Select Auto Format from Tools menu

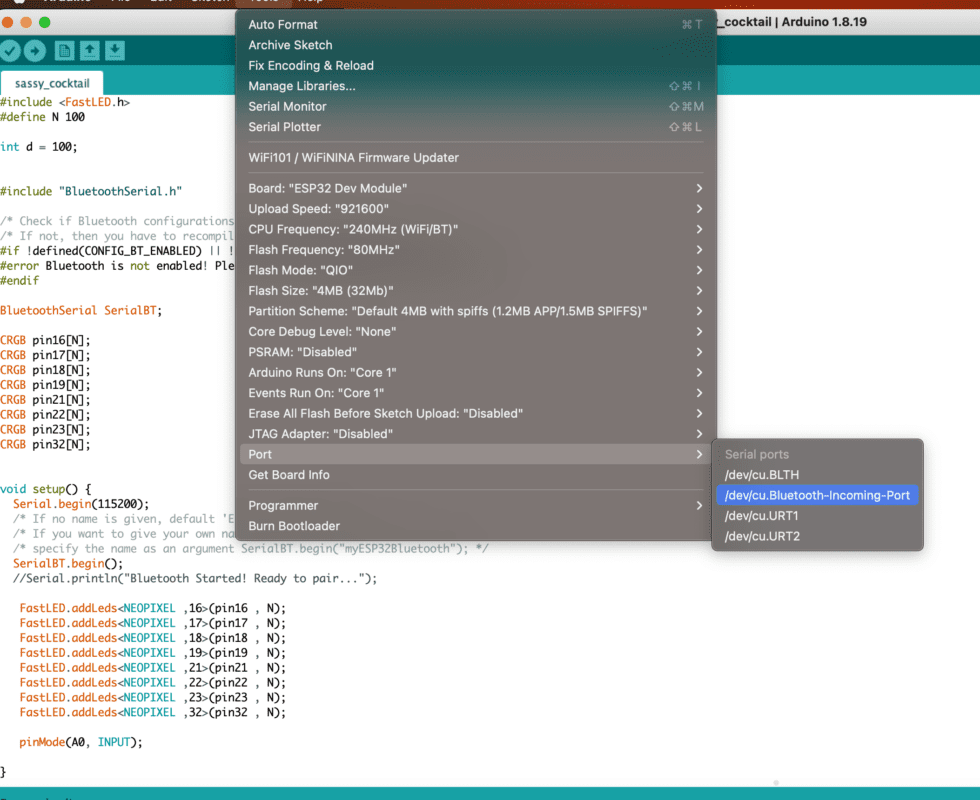(x=283, y=24)
